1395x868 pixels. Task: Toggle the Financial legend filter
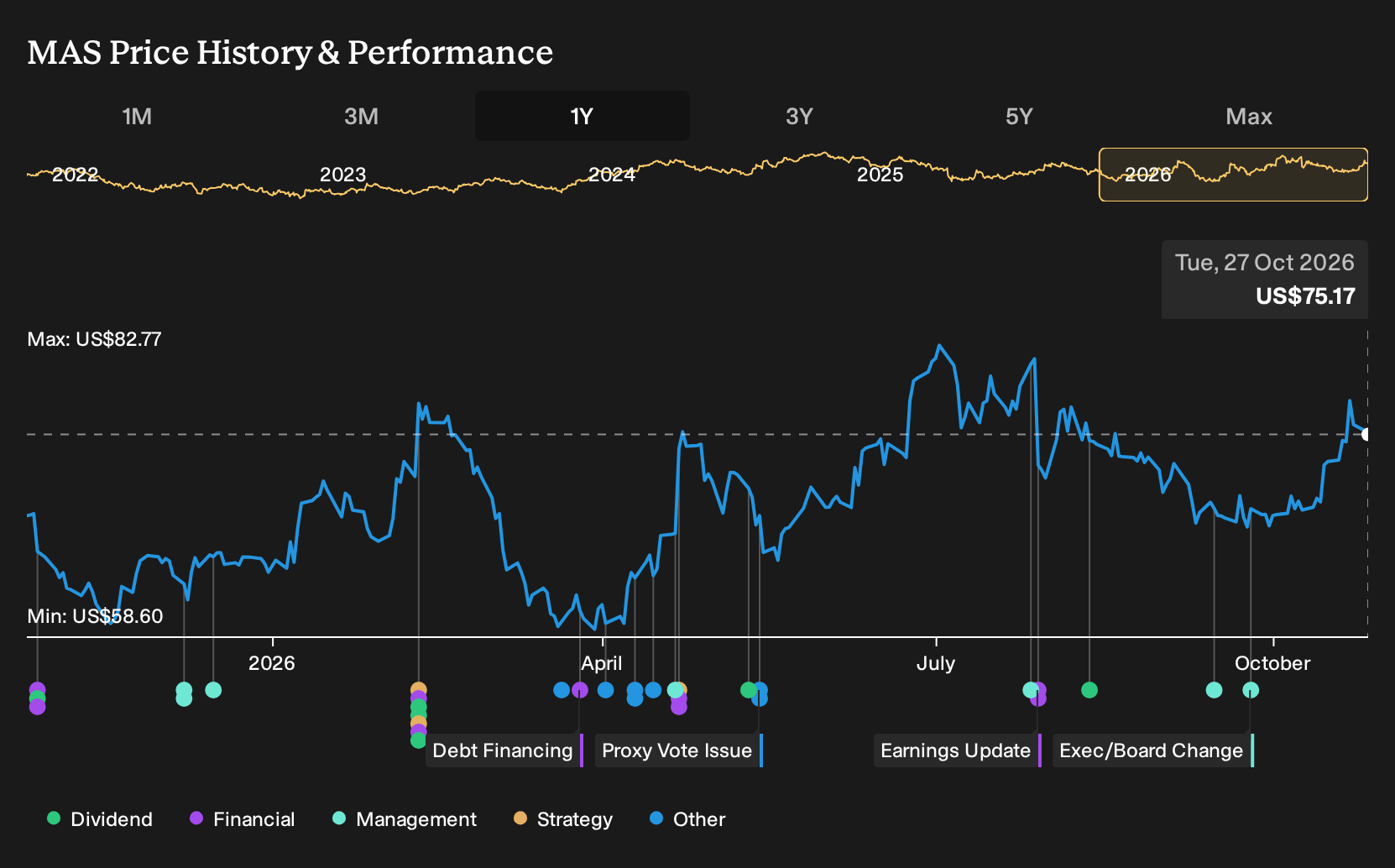(x=242, y=819)
